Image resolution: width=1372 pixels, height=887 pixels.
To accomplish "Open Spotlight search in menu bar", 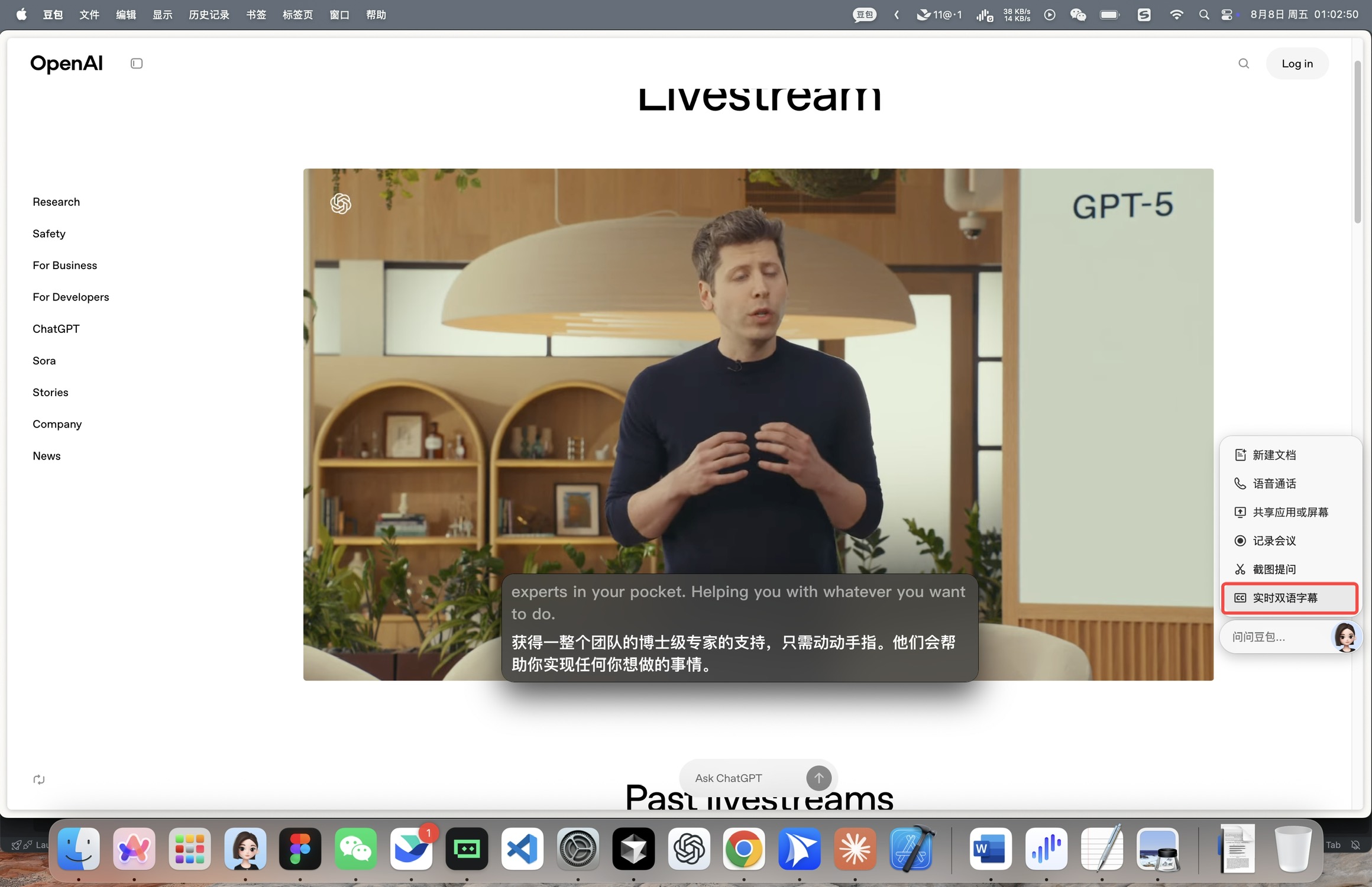I will pyautogui.click(x=1203, y=15).
